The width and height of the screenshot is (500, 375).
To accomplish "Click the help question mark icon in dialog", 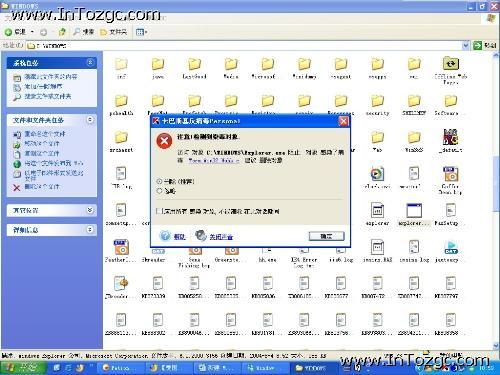I will pos(165,236).
